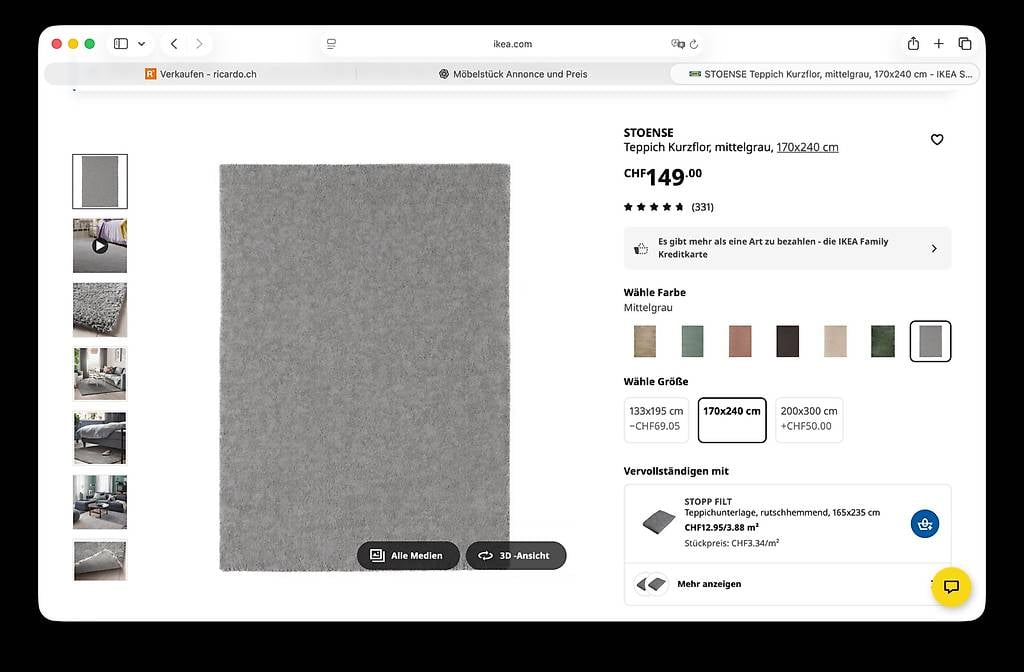This screenshot has height=672, width=1024.
Task: Open the (331) reviews rating
Action: coord(669,207)
